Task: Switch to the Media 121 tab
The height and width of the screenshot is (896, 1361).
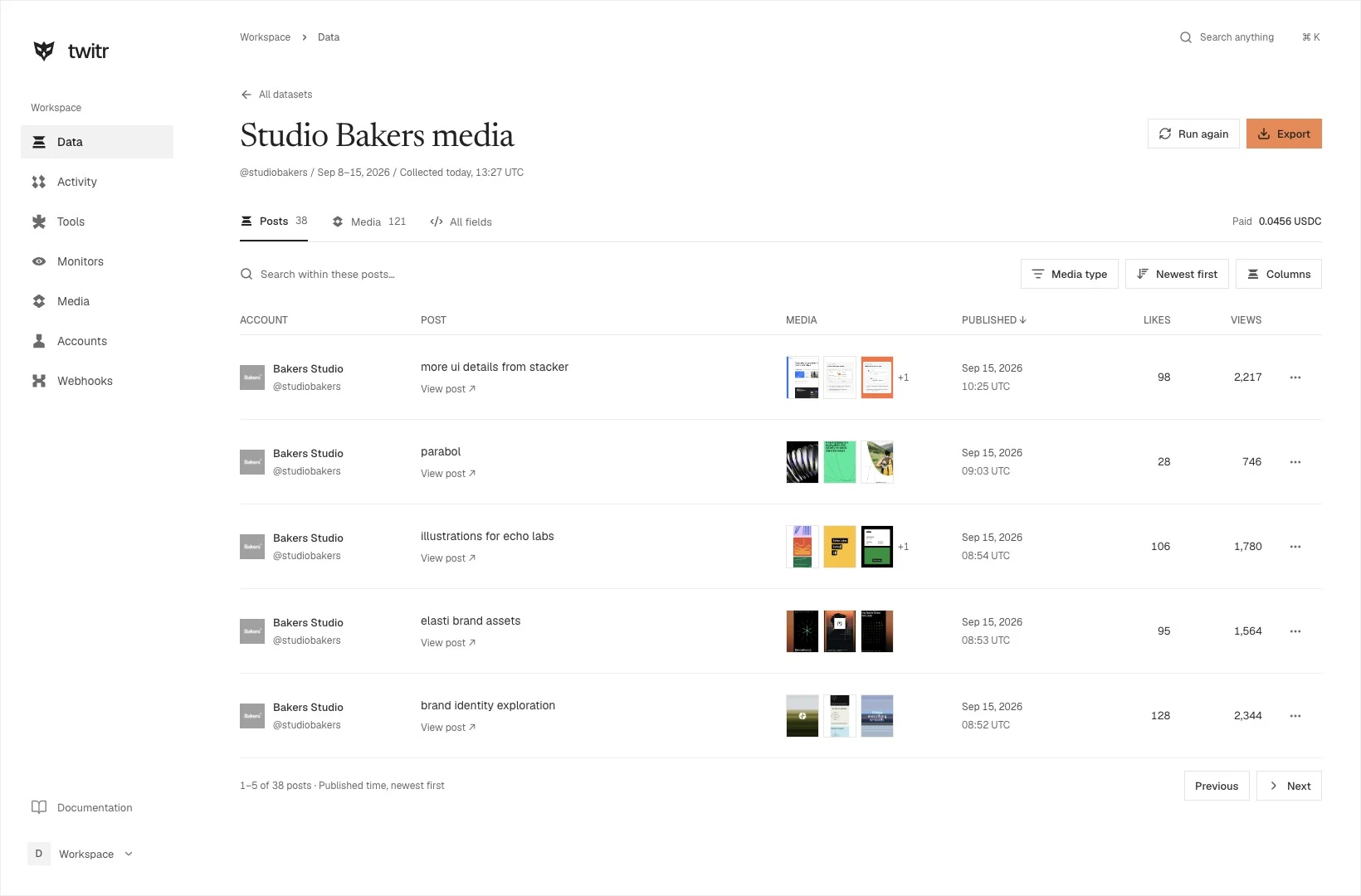Action: click(369, 222)
